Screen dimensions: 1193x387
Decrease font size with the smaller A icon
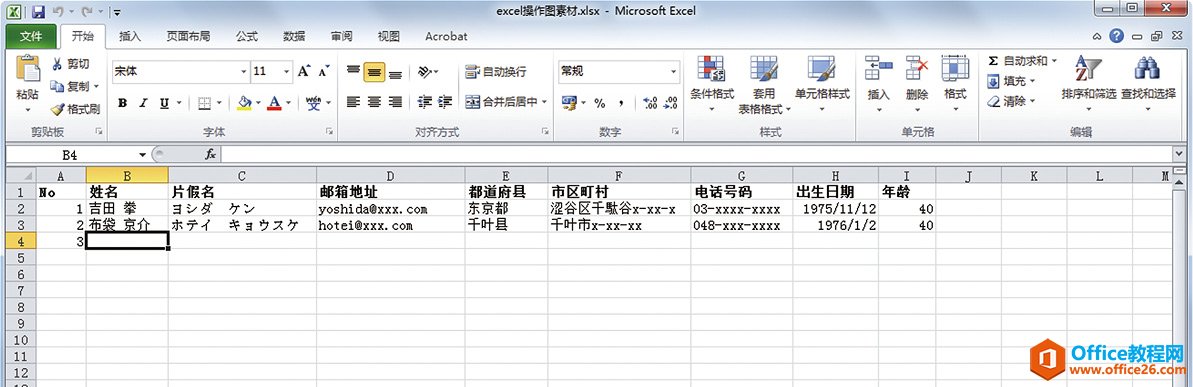tap(323, 71)
